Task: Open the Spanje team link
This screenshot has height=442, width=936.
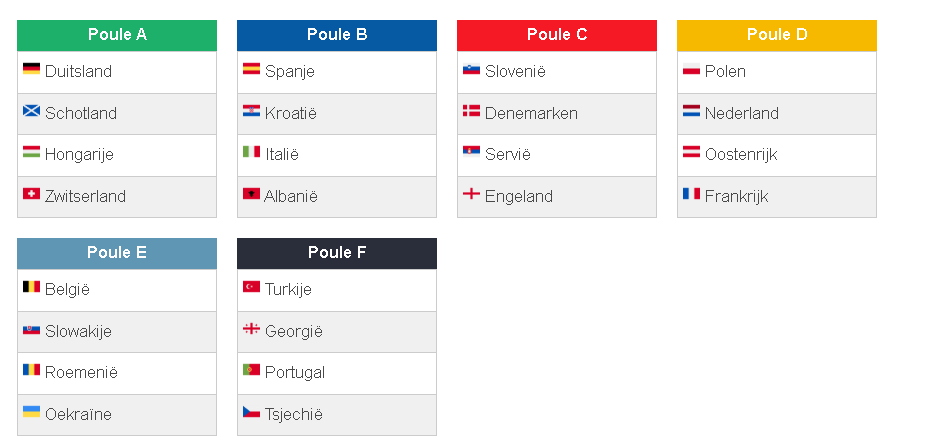Action: 290,72
